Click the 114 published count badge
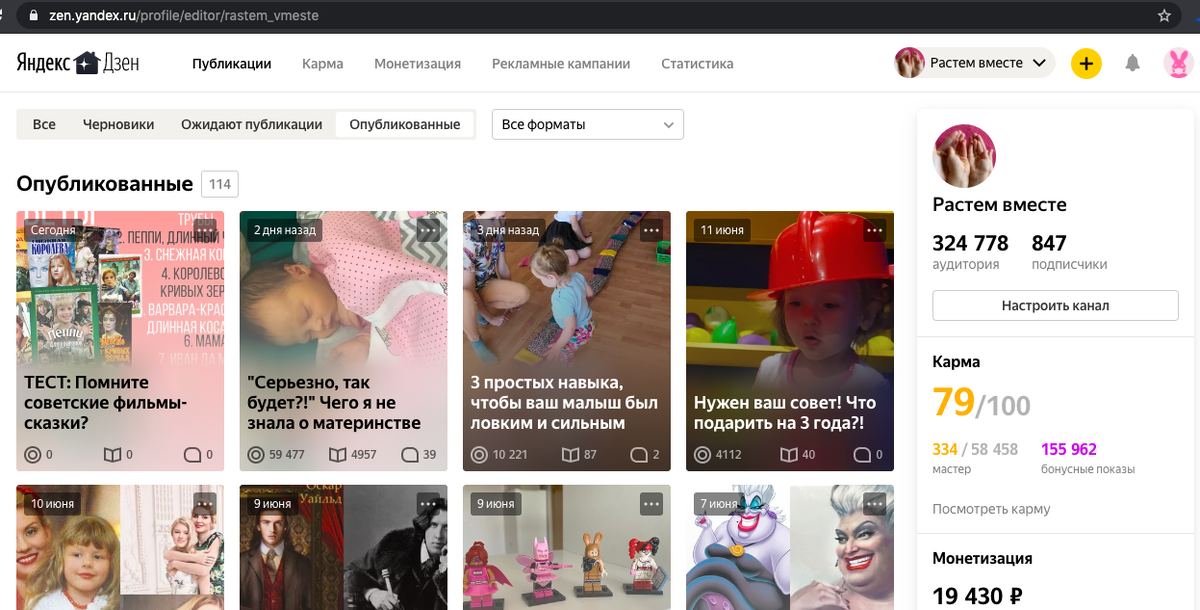 (x=220, y=184)
